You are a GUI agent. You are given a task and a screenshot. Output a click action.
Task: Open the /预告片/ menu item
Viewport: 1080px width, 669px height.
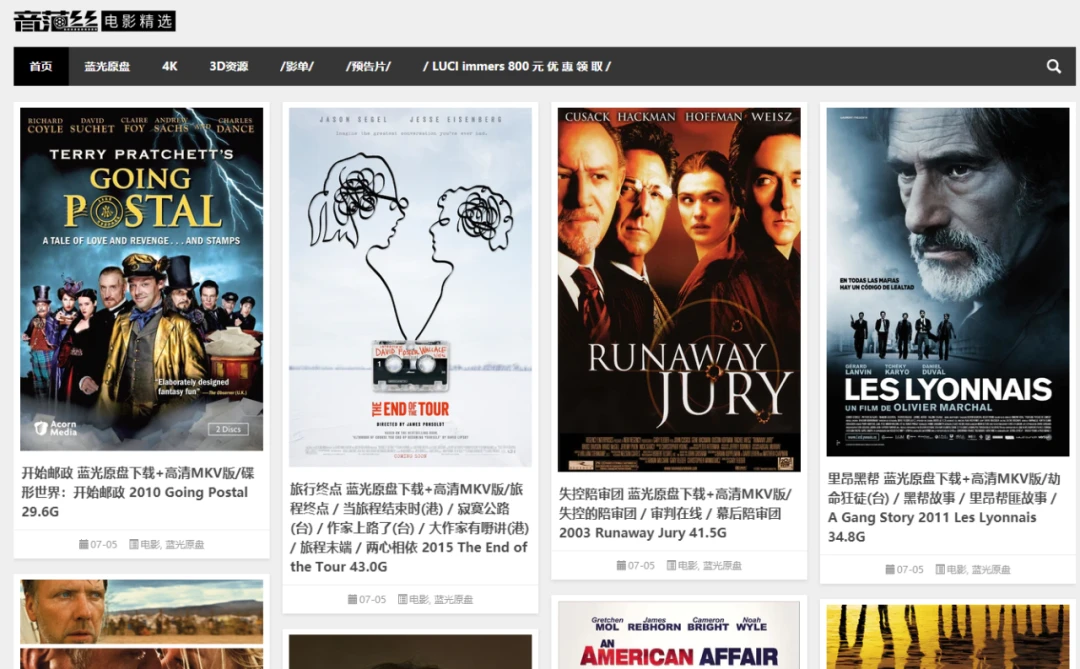368,66
